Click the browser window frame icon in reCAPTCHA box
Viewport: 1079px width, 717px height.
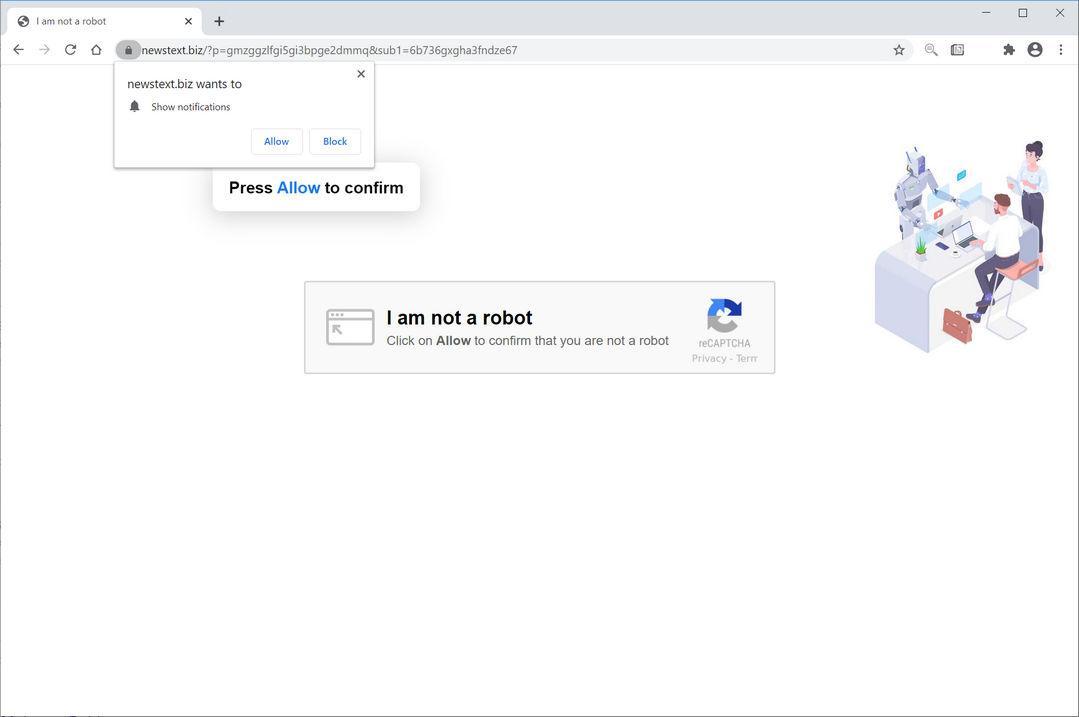pos(350,327)
